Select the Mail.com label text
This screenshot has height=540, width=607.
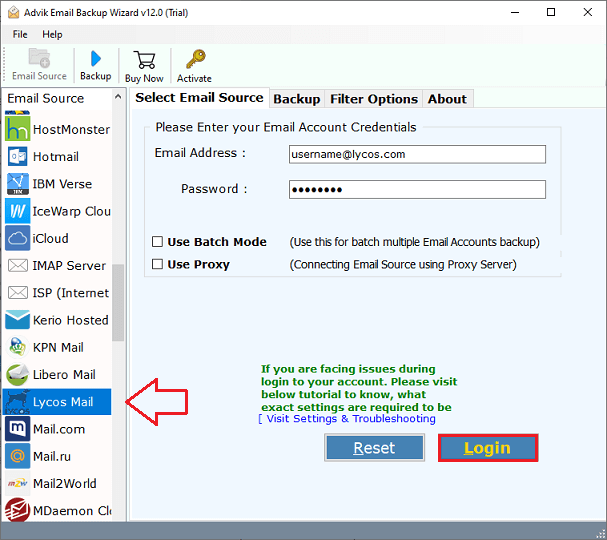coord(59,429)
